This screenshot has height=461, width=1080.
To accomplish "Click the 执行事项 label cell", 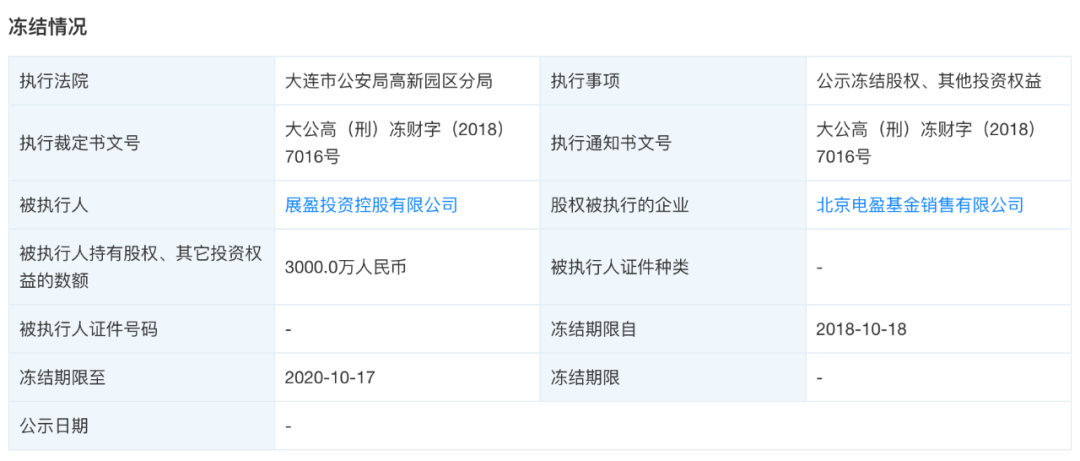I will [x=585, y=81].
